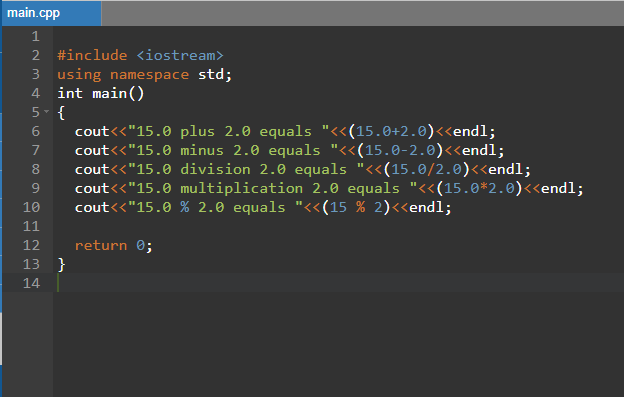Viewport: 624px width, 397px height.
Task: Click line number 14 in the gutter
Action: coord(31,283)
